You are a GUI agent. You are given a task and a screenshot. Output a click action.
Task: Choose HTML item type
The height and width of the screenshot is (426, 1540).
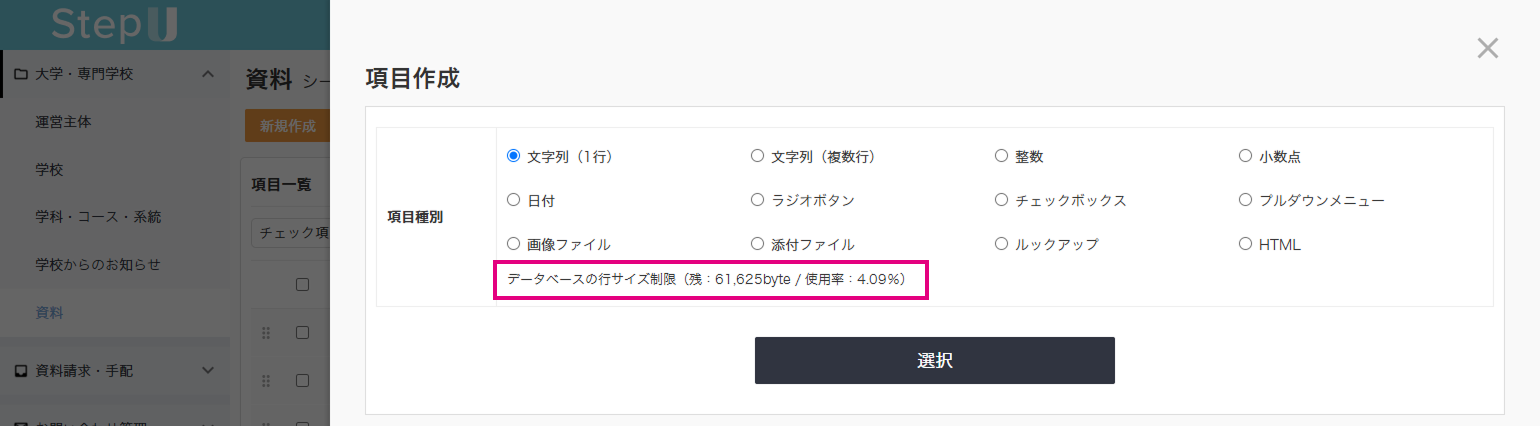point(1246,244)
